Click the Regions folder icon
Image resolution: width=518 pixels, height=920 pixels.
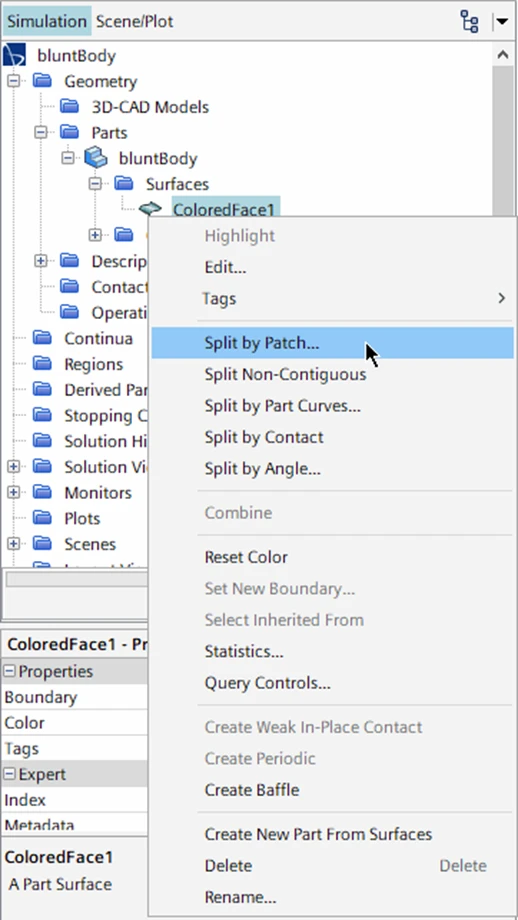point(42,364)
